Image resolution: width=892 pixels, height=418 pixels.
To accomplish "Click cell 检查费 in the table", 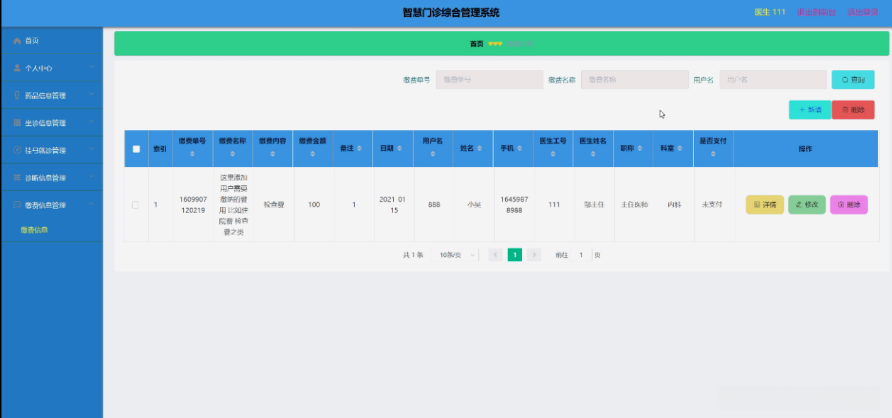I will coord(273,205).
